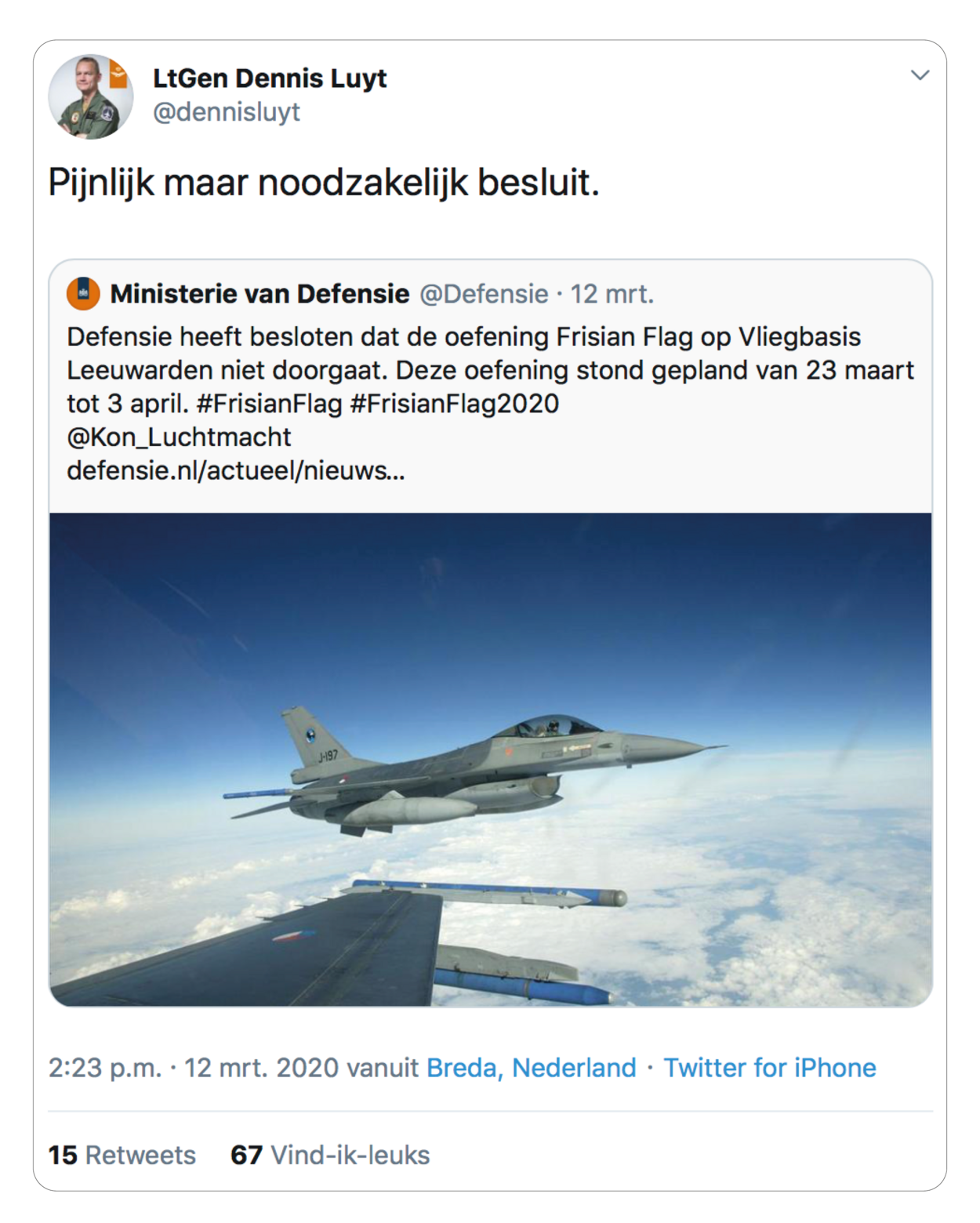Click the tweet timestamp 2:23 p.m.
This screenshot has width=980, height=1223.
tap(105, 1068)
